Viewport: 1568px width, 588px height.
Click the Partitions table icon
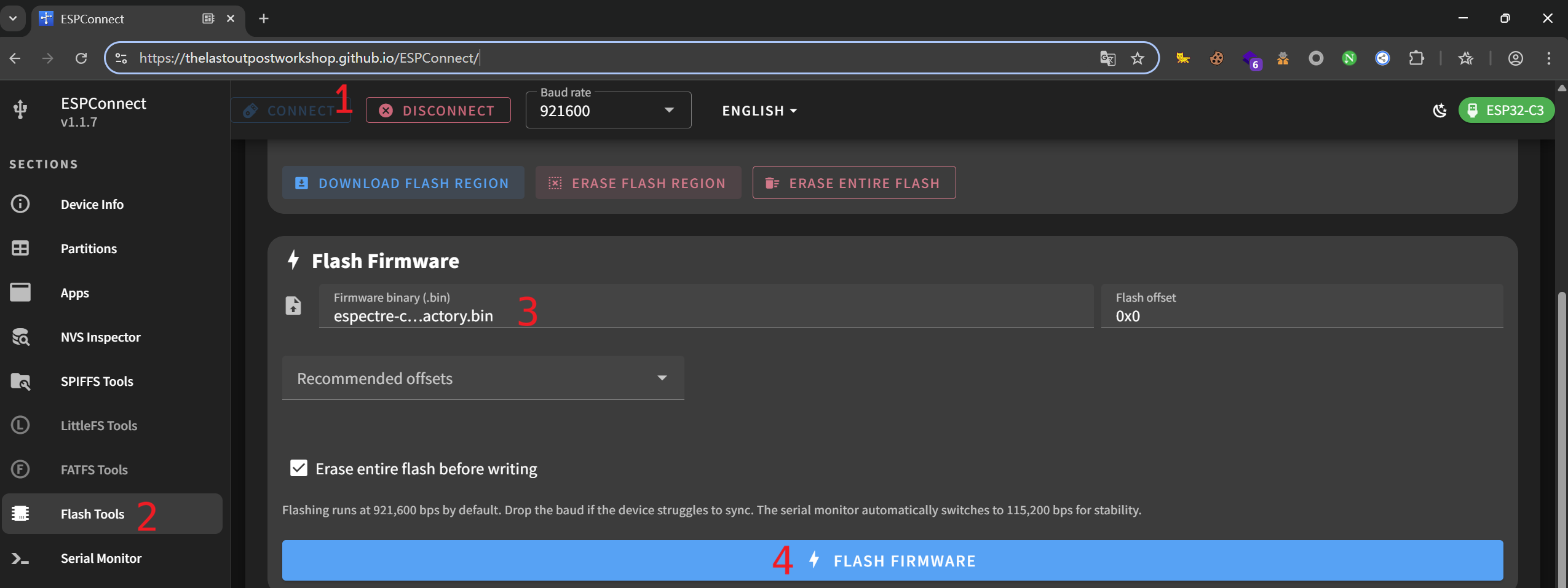click(20, 248)
